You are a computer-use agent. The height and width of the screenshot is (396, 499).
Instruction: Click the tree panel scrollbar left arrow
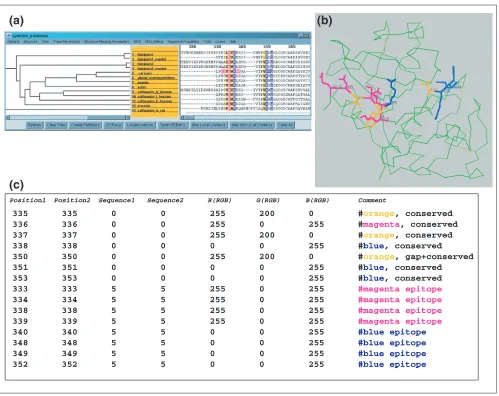[x=8, y=117]
